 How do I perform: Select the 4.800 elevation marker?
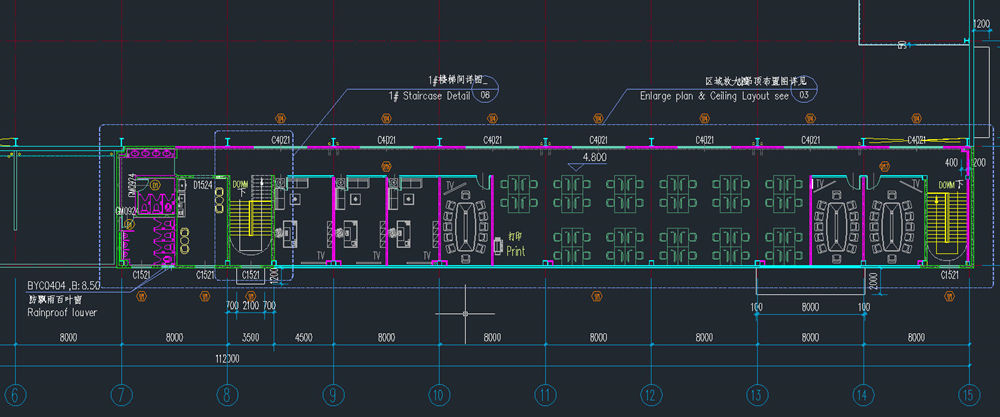click(594, 157)
